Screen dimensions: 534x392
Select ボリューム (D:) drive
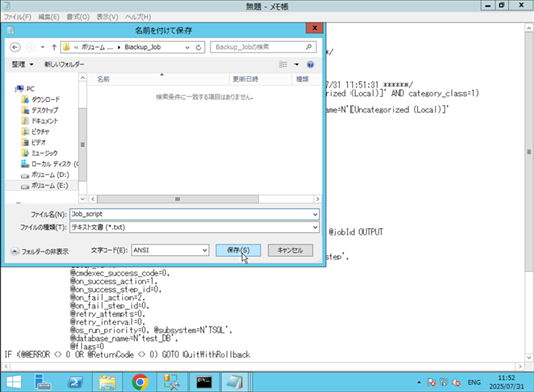(x=45, y=175)
